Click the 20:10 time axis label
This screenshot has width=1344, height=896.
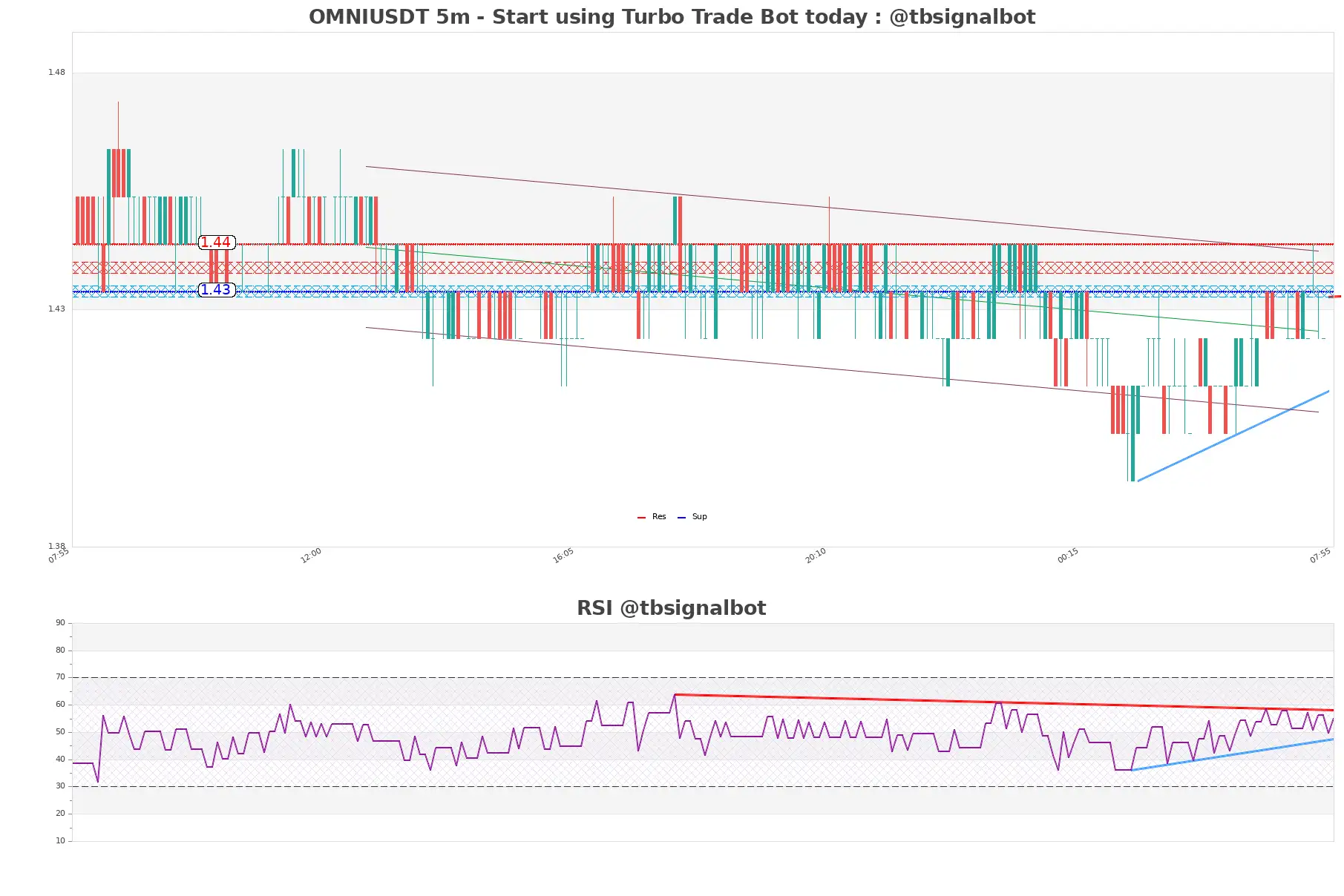click(x=816, y=556)
